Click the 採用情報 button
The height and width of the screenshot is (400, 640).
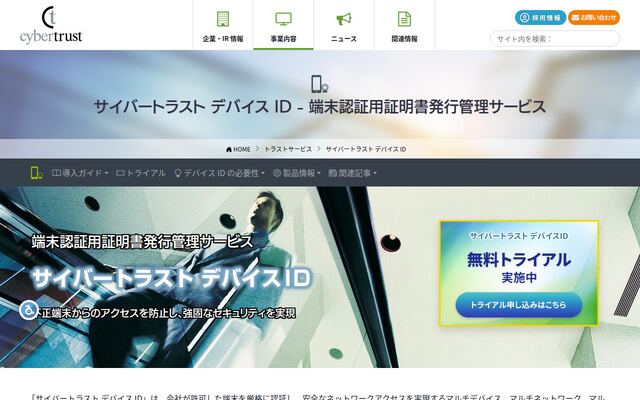pos(540,18)
